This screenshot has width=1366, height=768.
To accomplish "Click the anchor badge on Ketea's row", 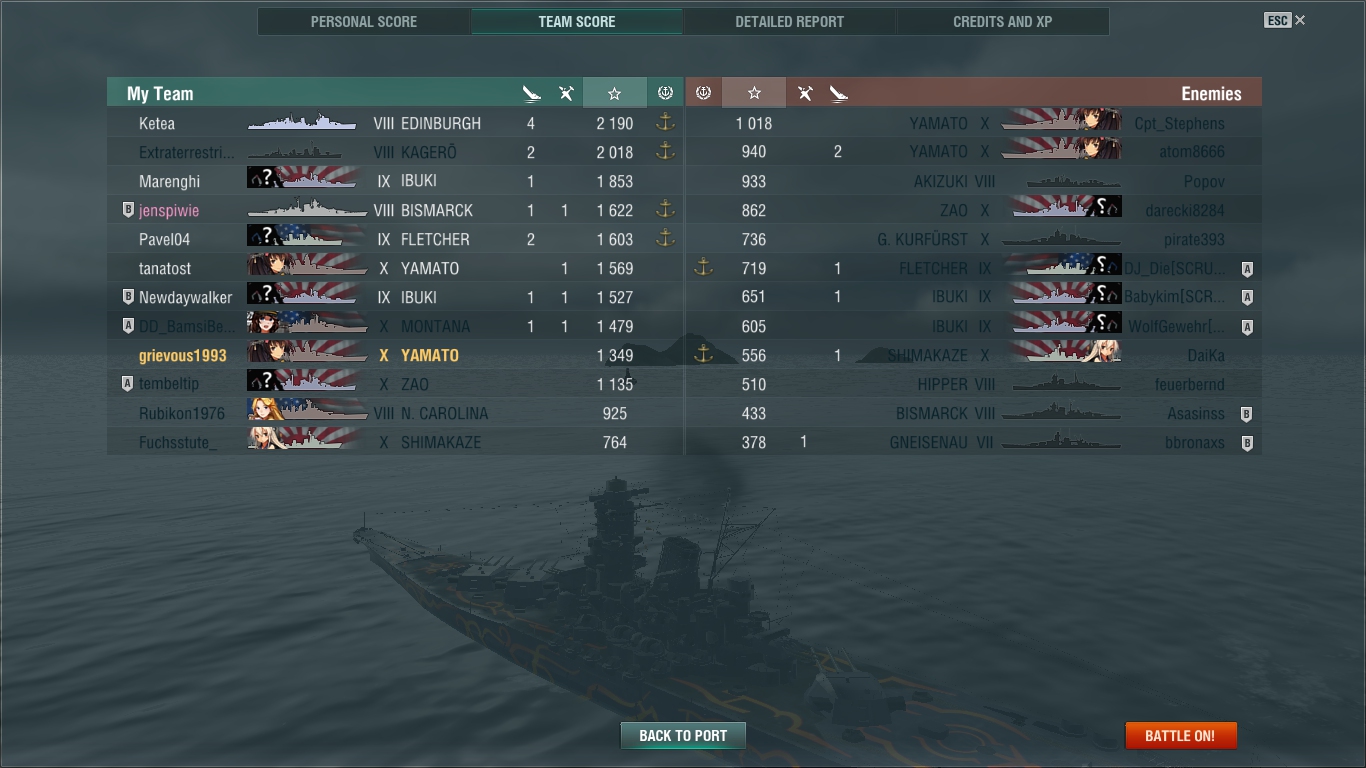I will click(x=665, y=123).
